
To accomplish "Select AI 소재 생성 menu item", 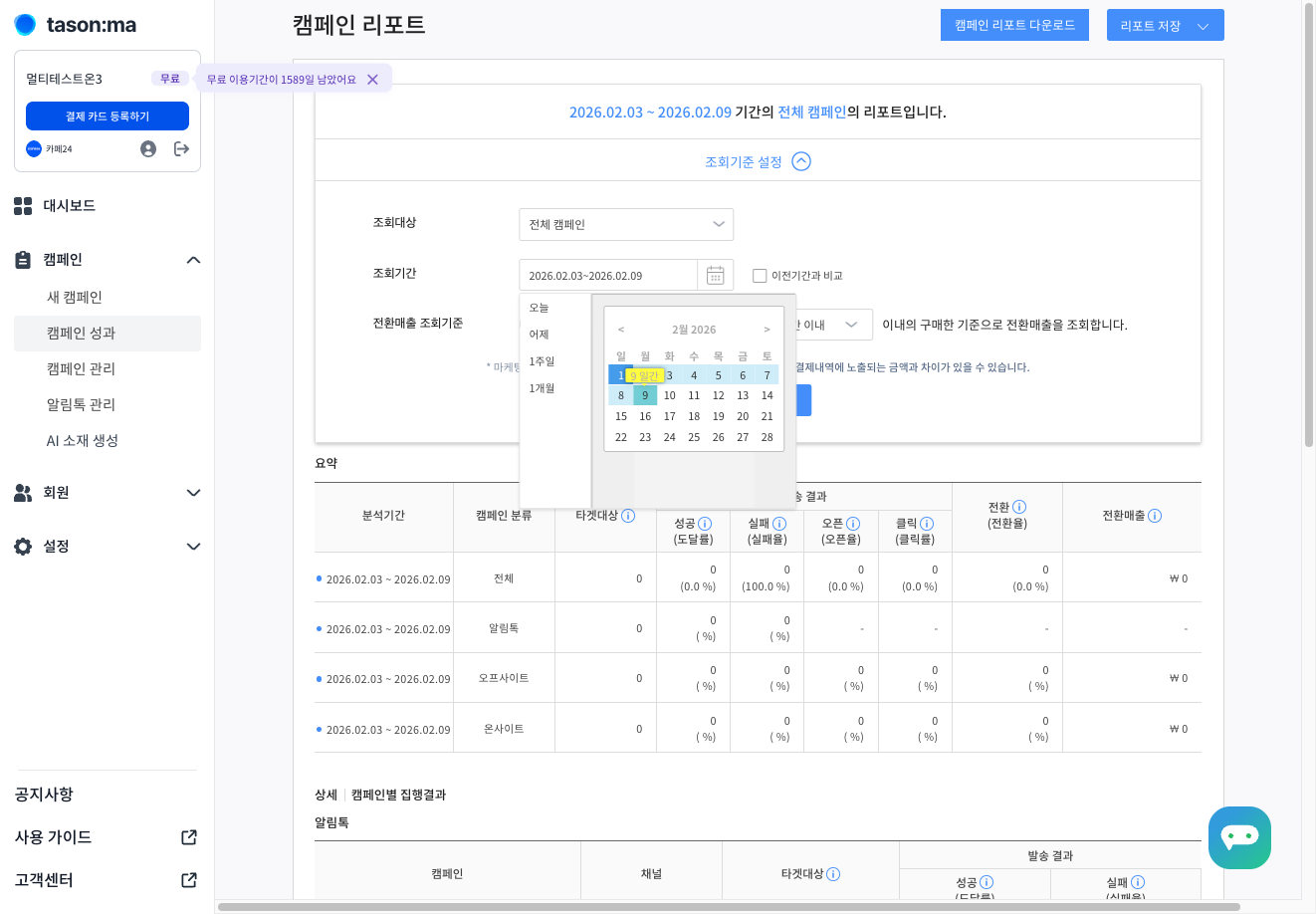I will pos(83,441).
